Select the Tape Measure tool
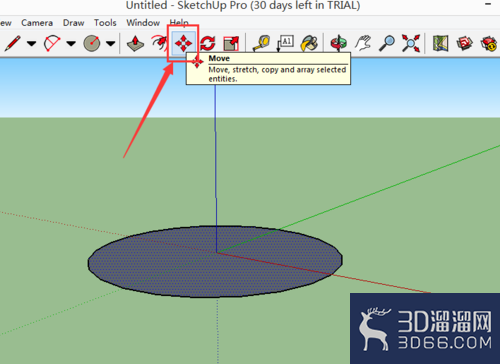Image resolution: width=500 pixels, height=364 pixels. [261, 43]
